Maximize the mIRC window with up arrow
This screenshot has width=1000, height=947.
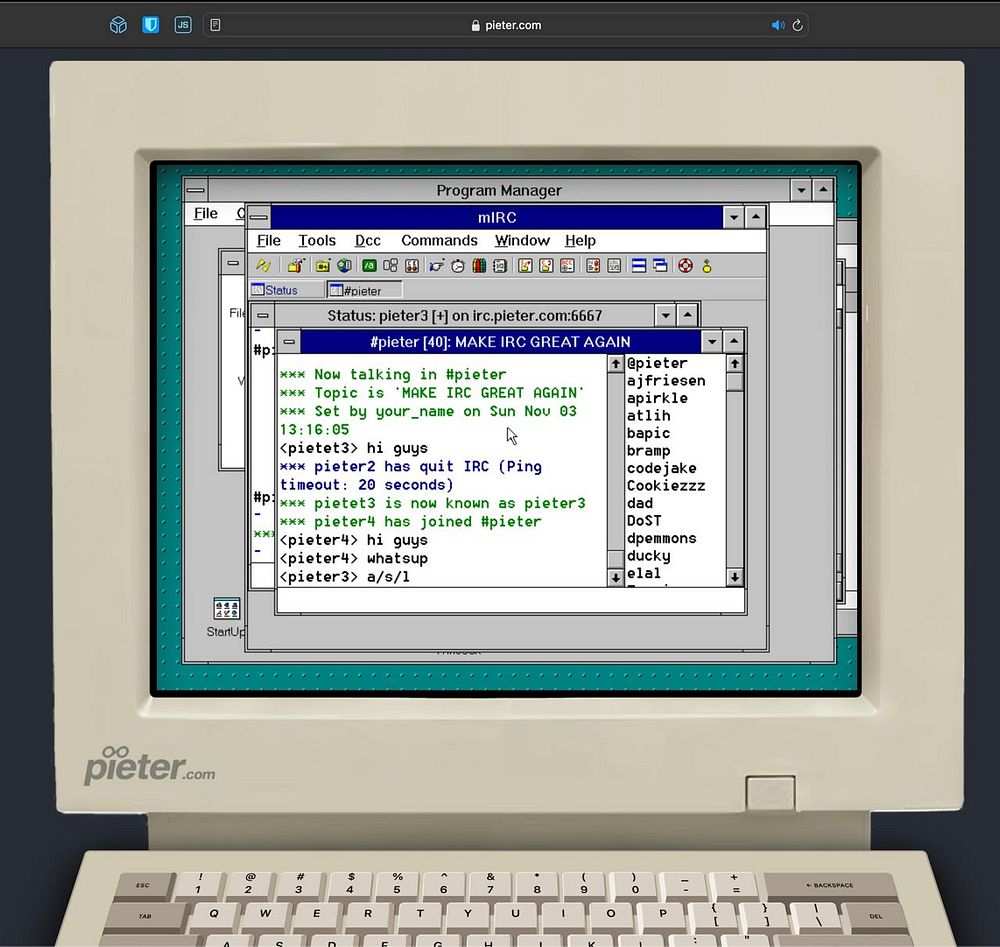coord(756,217)
